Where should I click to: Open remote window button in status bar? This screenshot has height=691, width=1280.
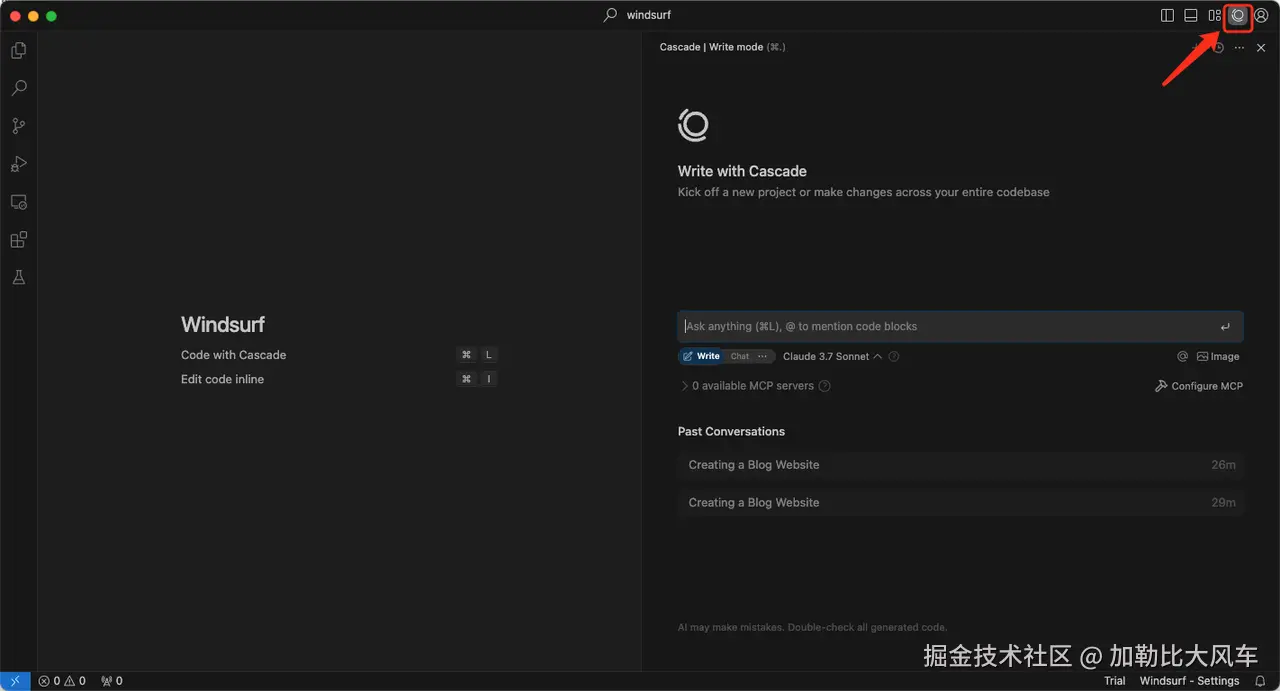click(x=15, y=681)
